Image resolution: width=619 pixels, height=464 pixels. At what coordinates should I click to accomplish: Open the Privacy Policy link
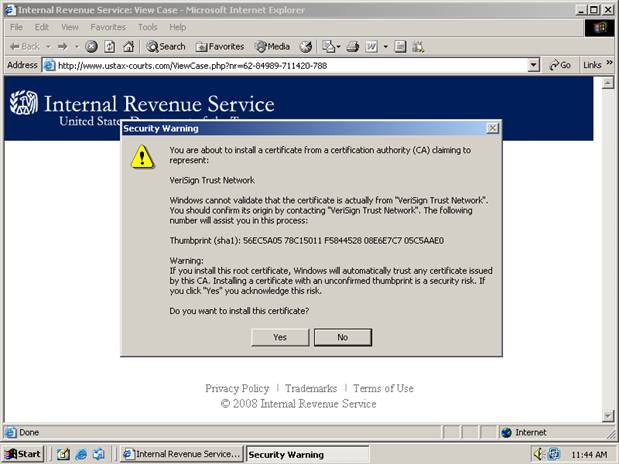coord(237,389)
